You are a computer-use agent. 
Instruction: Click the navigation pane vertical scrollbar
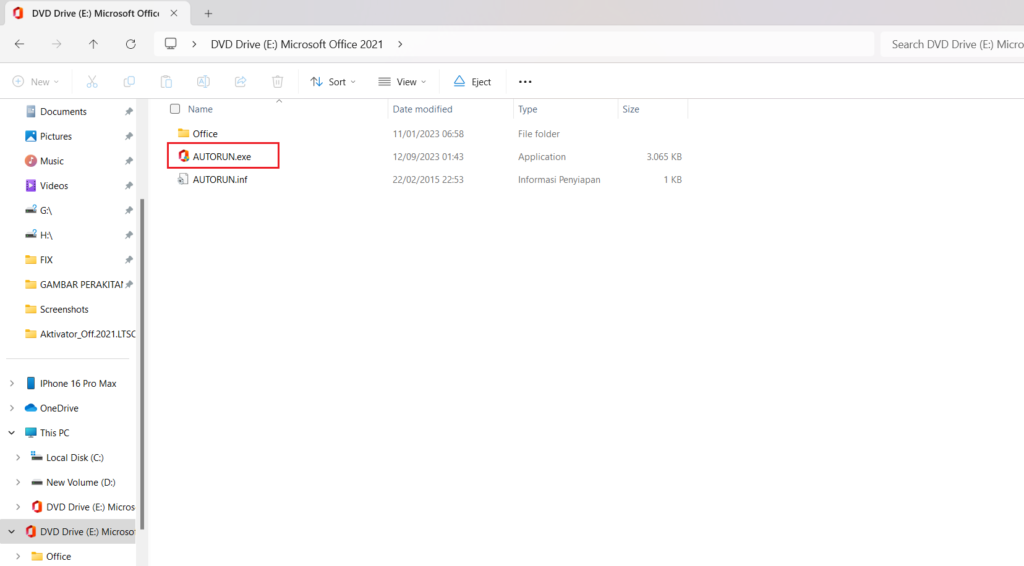[142, 363]
